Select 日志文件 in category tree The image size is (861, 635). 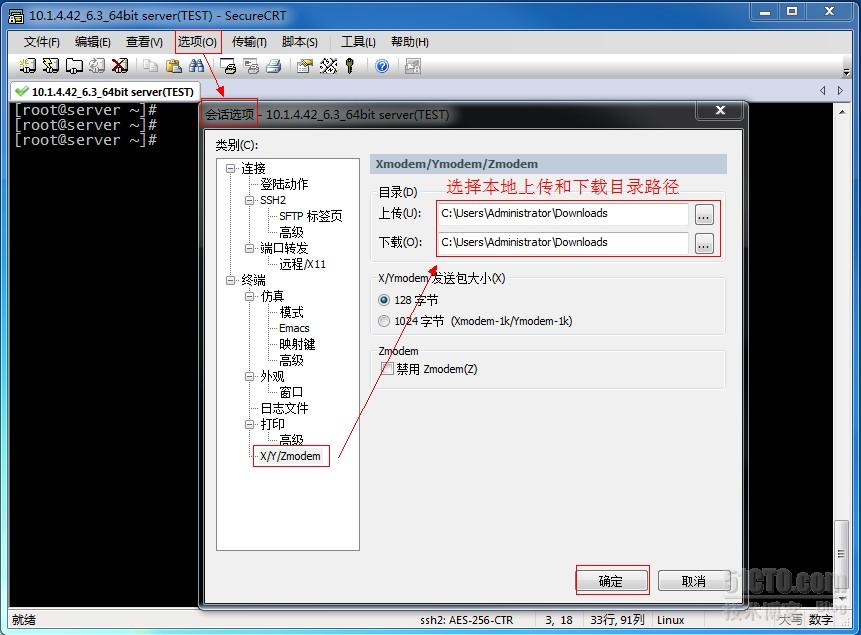coord(284,408)
